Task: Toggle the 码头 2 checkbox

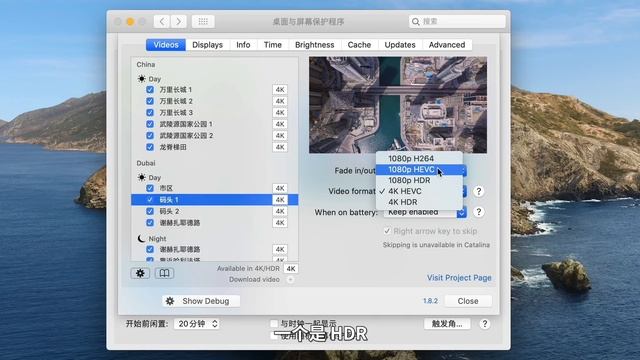Action: 150,211
